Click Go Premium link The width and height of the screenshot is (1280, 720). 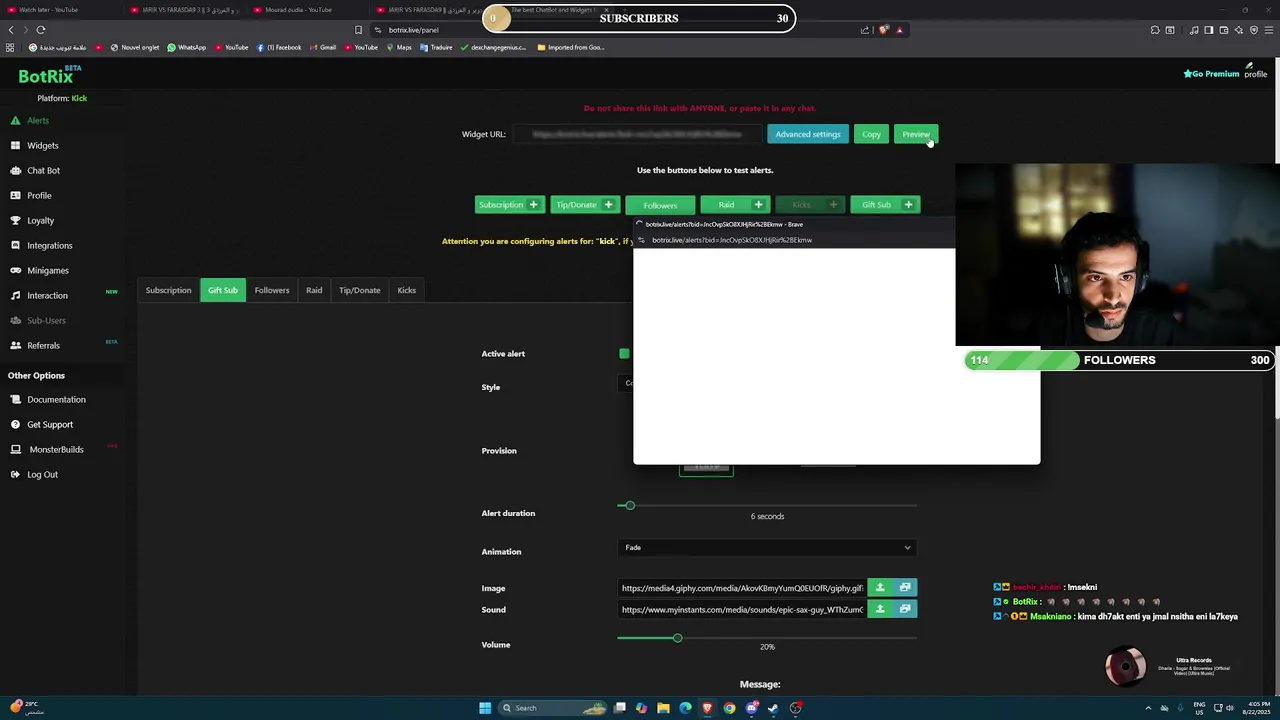click(x=1211, y=74)
